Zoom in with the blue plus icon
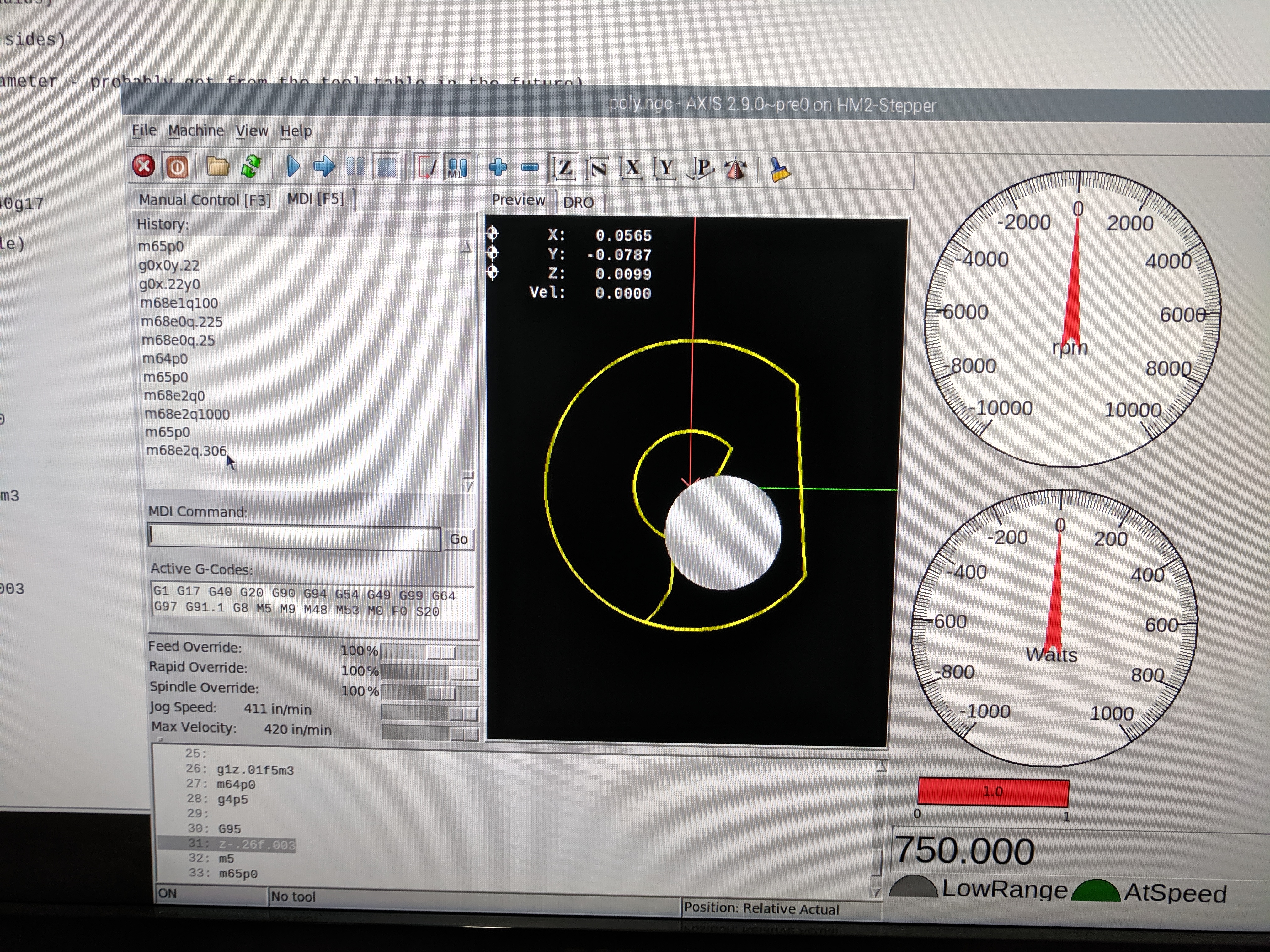The width and height of the screenshot is (1270, 952). 498,167
